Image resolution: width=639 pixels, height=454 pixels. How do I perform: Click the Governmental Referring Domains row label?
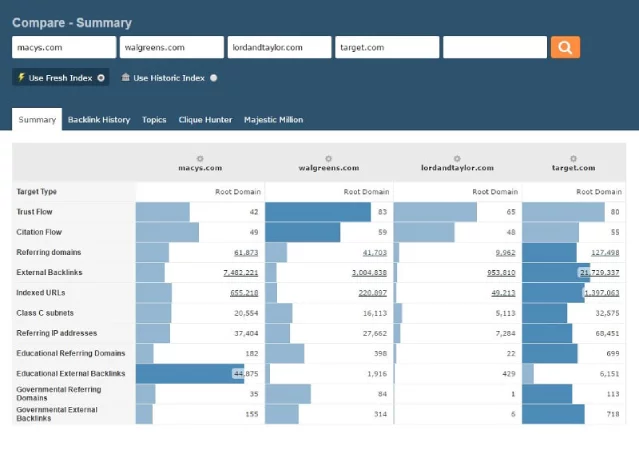click(59, 394)
